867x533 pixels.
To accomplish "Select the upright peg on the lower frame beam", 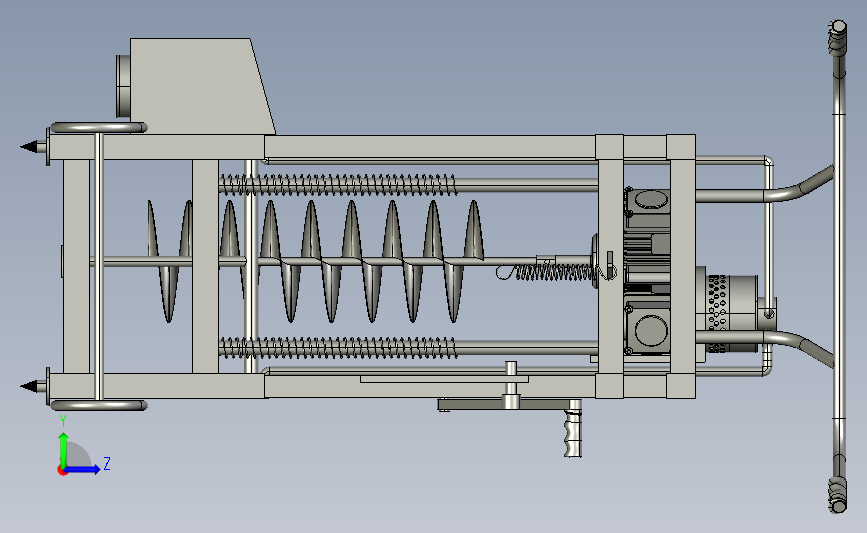I will click(x=511, y=384).
